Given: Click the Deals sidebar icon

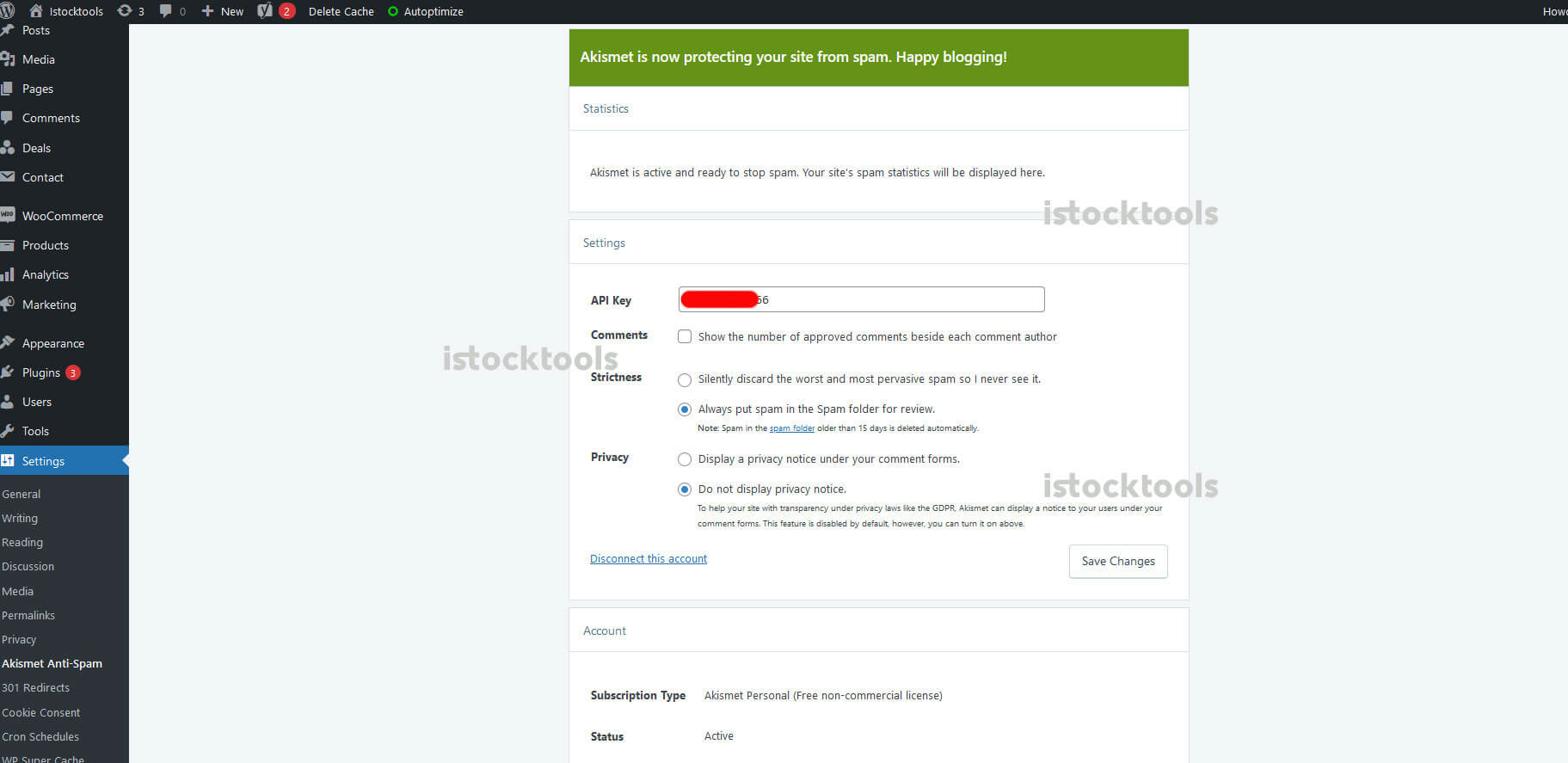Looking at the screenshot, I should (8, 147).
